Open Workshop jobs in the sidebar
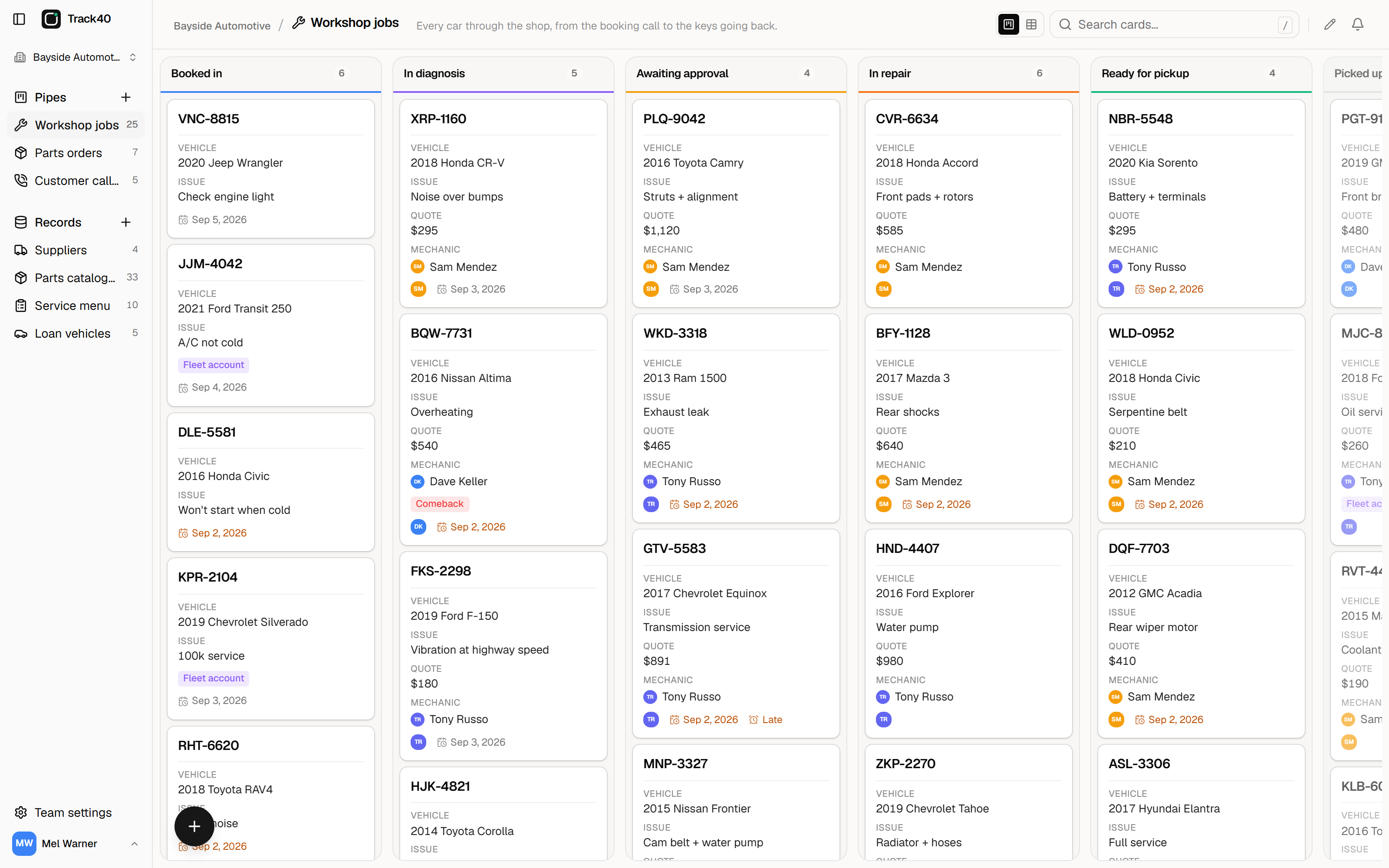1389x868 pixels. click(76, 125)
